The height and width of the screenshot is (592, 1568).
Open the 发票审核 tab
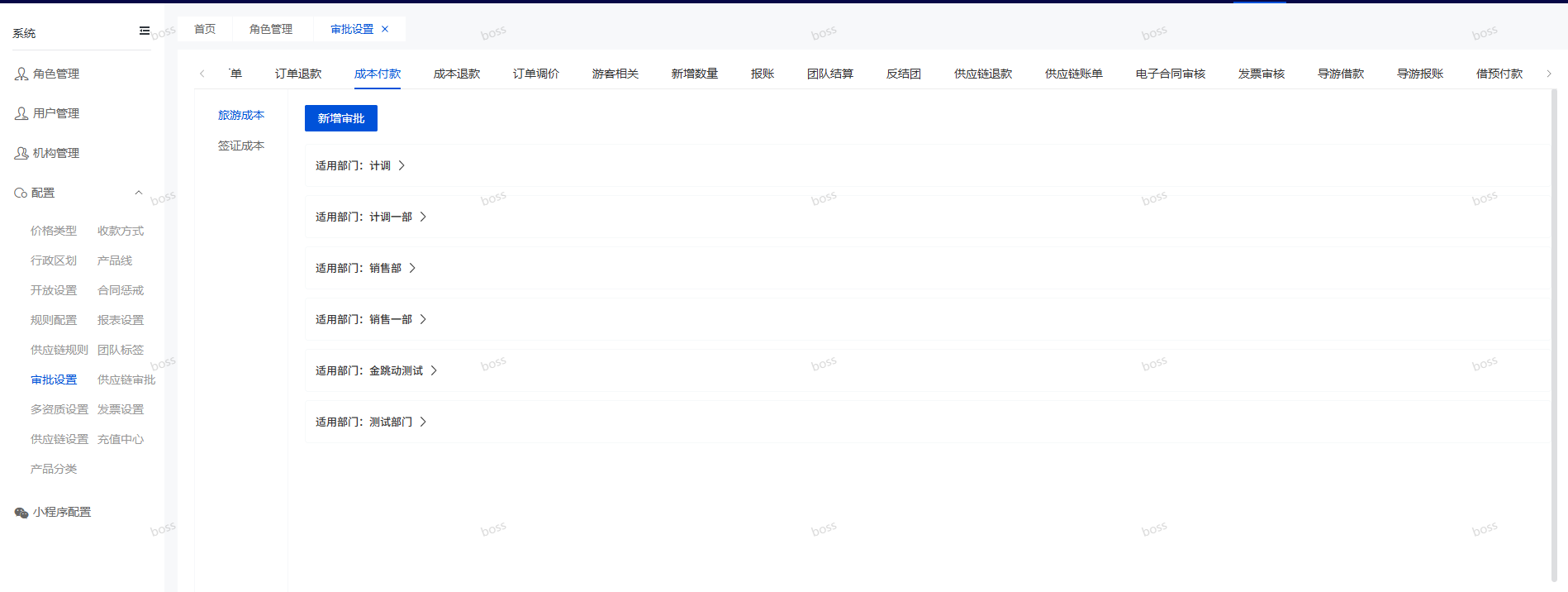point(1261,74)
